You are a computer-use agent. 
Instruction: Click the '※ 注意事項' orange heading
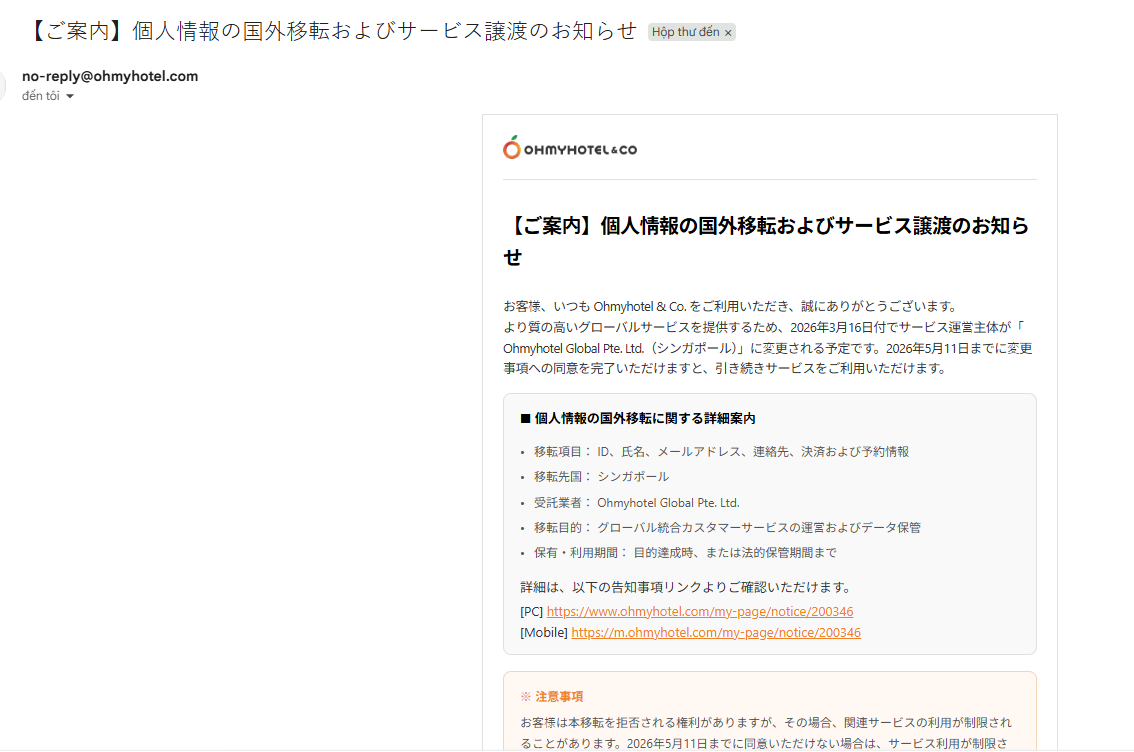click(552, 696)
